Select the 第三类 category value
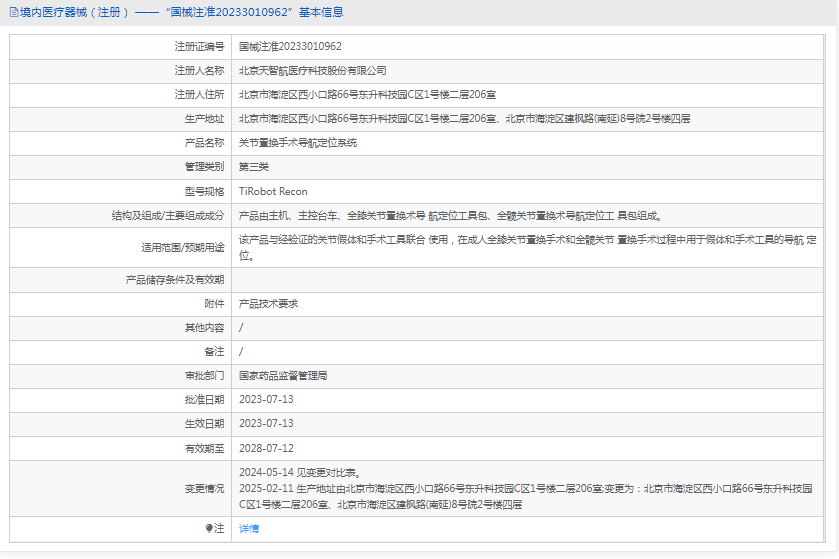The width and height of the screenshot is (839, 559). tap(254, 167)
